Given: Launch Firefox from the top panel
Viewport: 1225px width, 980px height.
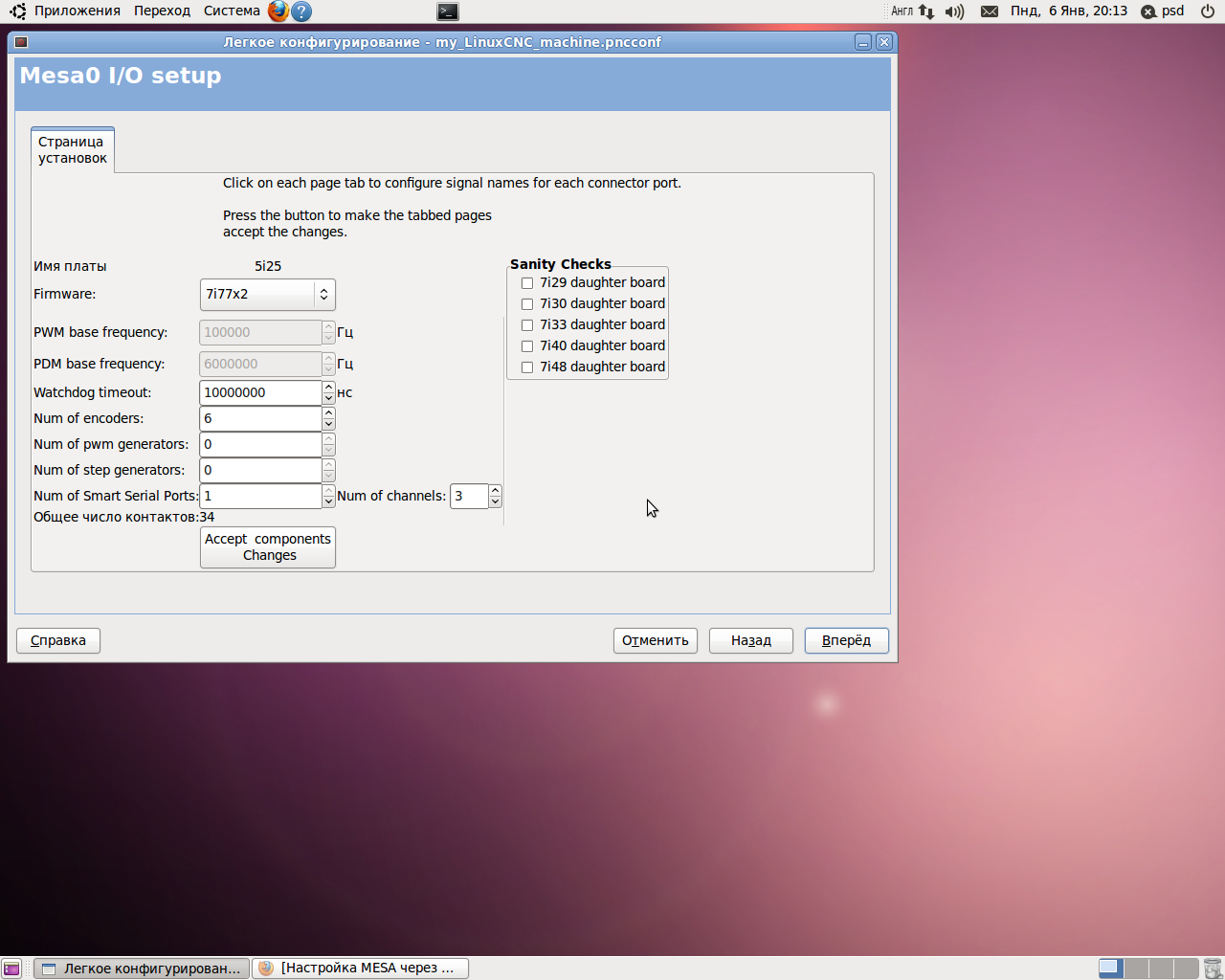Looking at the screenshot, I should click(278, 11).
